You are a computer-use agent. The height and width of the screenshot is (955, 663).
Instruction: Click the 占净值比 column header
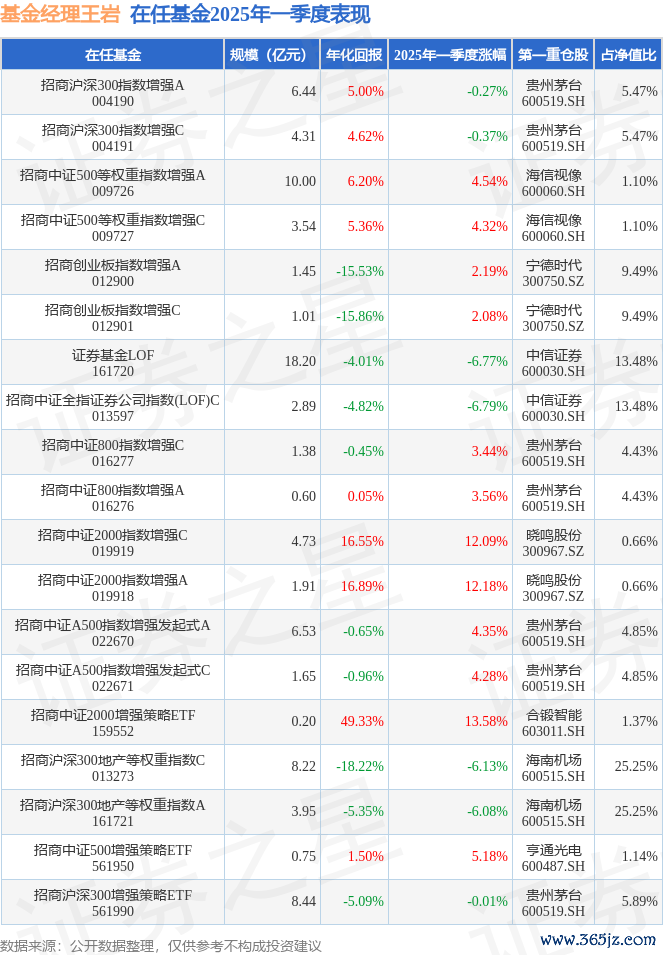[x=629, y=55]
